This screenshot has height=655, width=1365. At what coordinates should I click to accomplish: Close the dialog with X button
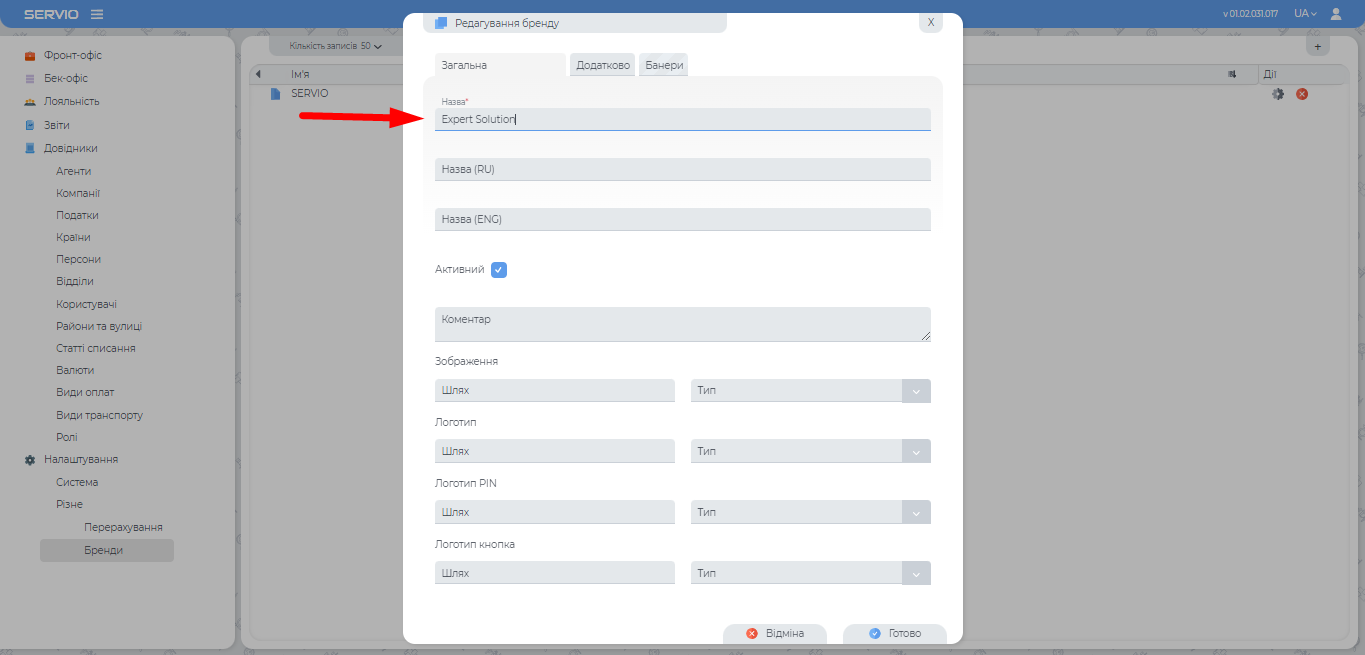click(x=930, y=22)
